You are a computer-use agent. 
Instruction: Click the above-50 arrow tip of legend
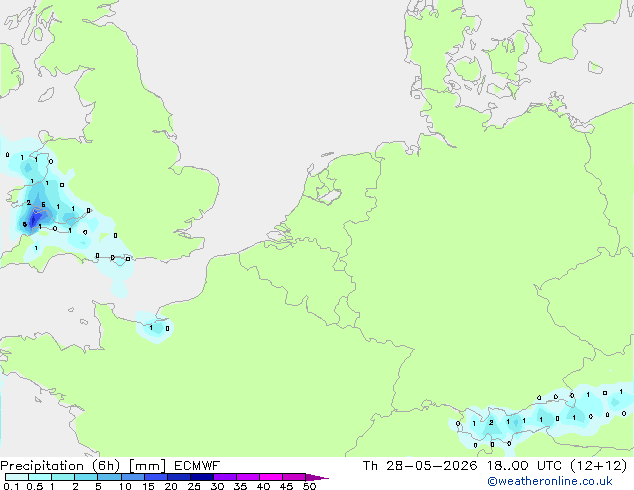point(317,477)
